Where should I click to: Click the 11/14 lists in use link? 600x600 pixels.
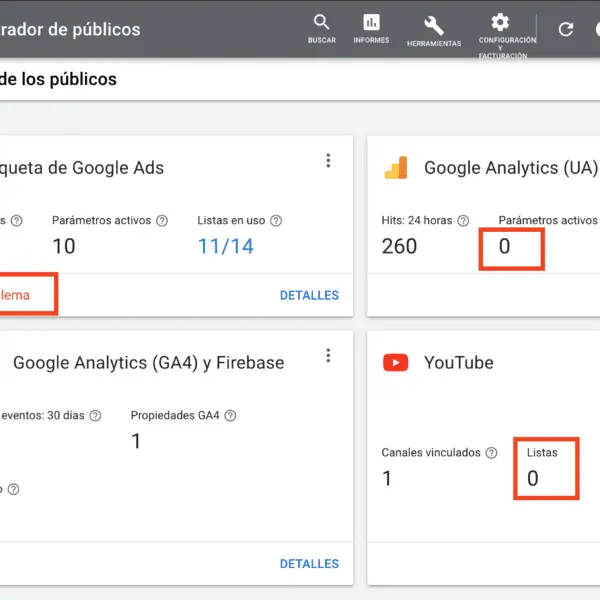pyautogui.click(x=225, y=246)
